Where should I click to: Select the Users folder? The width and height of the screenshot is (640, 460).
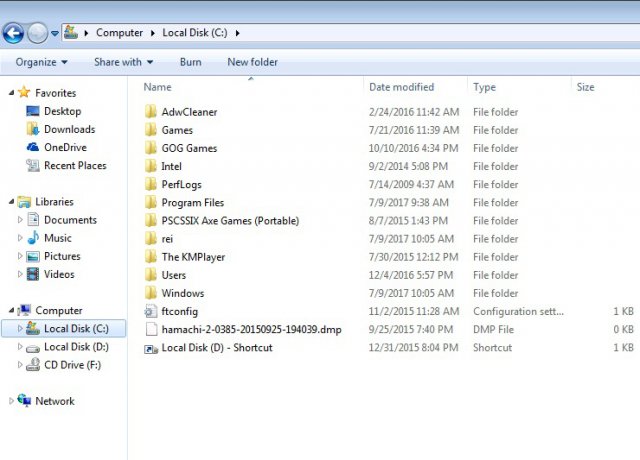(173, 275)
